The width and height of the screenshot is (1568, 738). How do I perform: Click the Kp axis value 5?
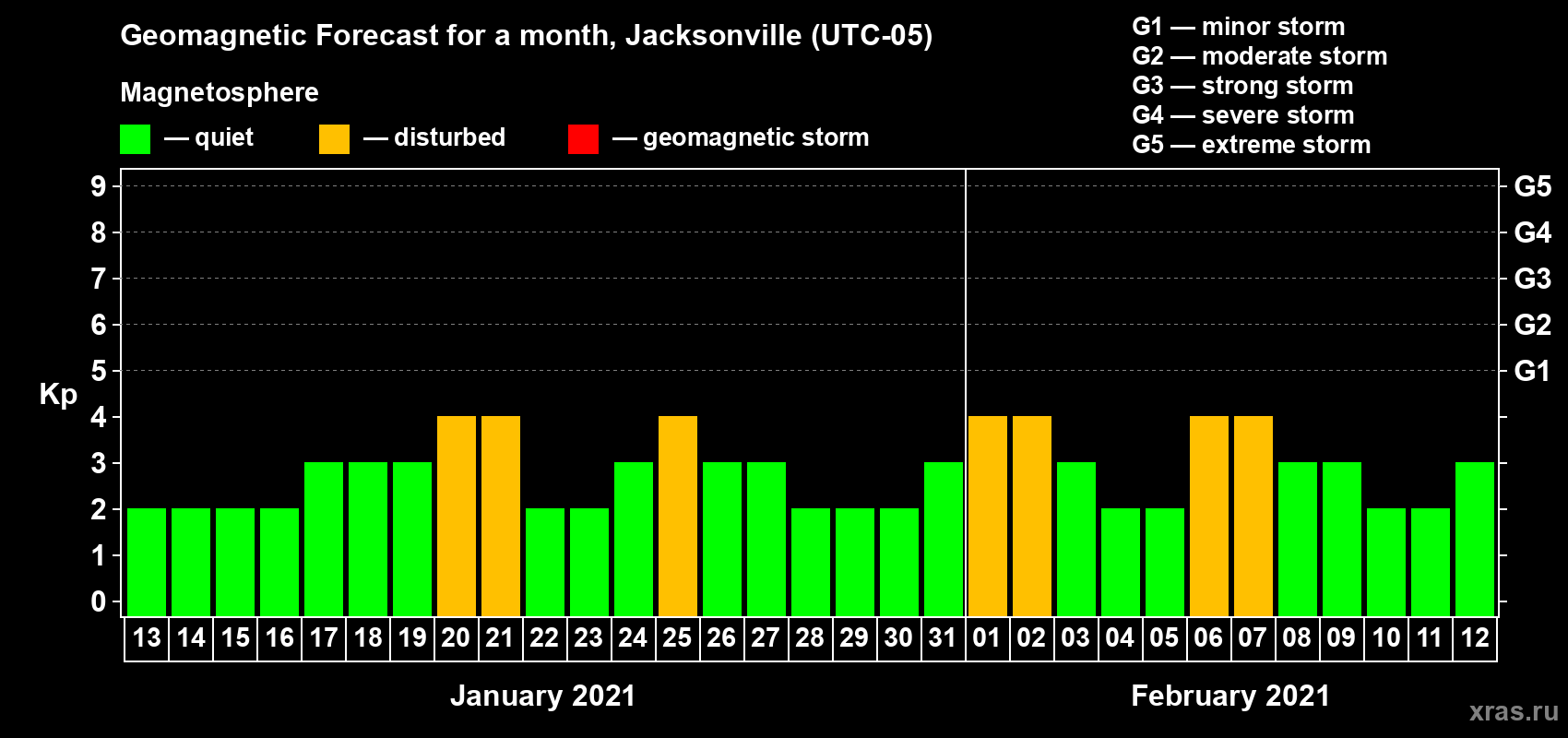[x=99, y=371]
